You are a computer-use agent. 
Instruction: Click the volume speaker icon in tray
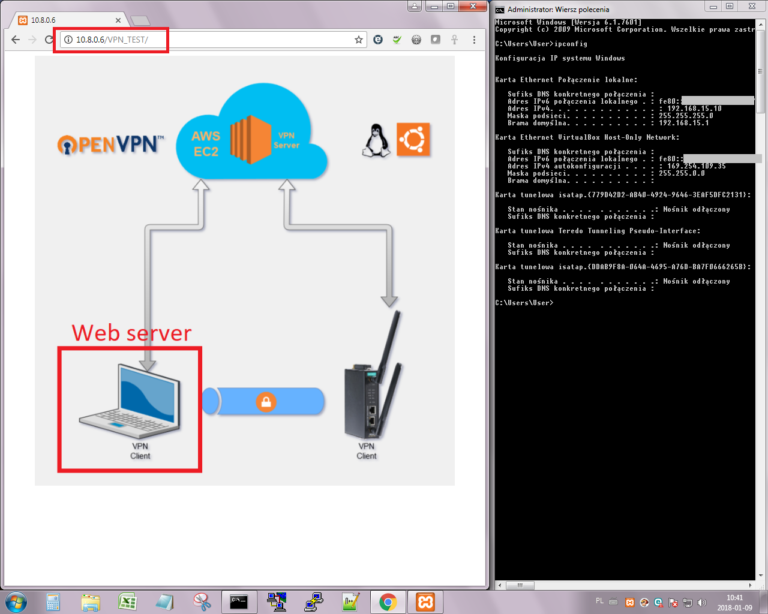click(702, 602)
